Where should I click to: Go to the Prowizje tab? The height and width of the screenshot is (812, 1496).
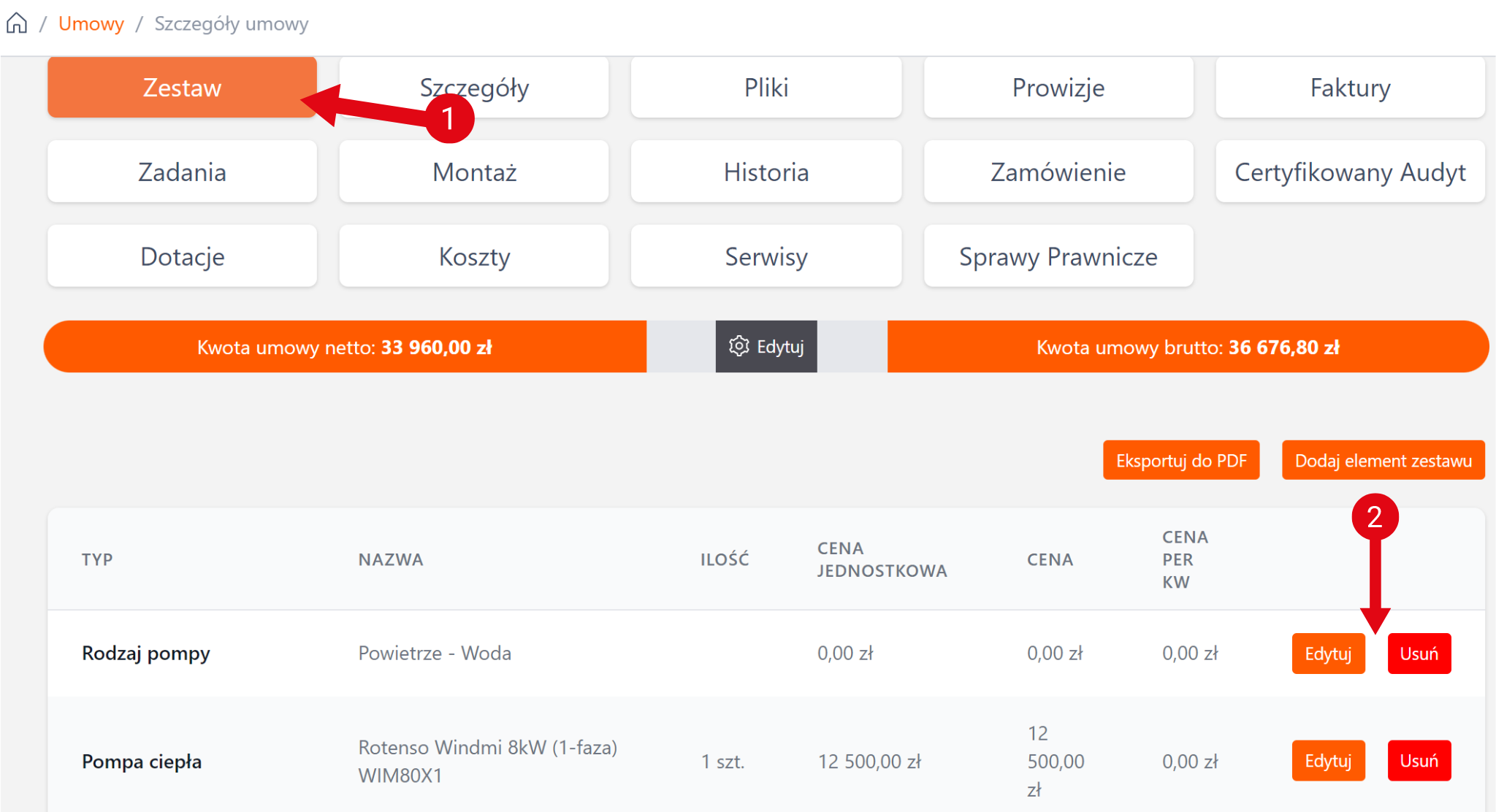[x=1058, y=88]
